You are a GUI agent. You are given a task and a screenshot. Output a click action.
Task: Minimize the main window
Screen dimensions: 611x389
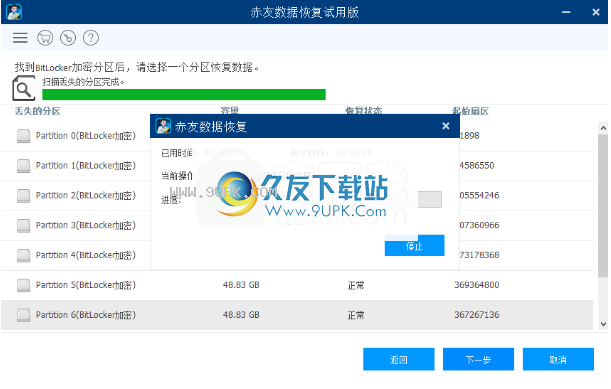(566, 12)
